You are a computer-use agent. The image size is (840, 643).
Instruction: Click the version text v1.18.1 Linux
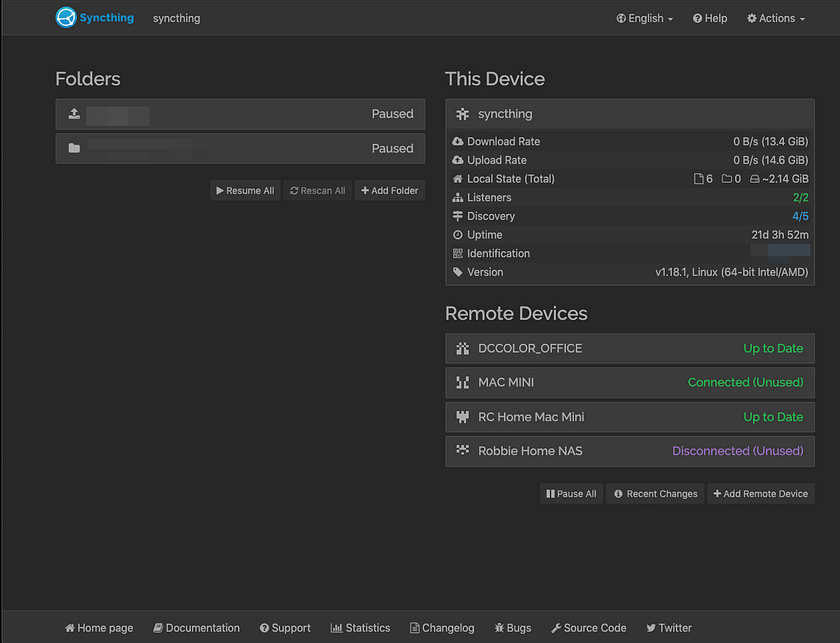732,272
